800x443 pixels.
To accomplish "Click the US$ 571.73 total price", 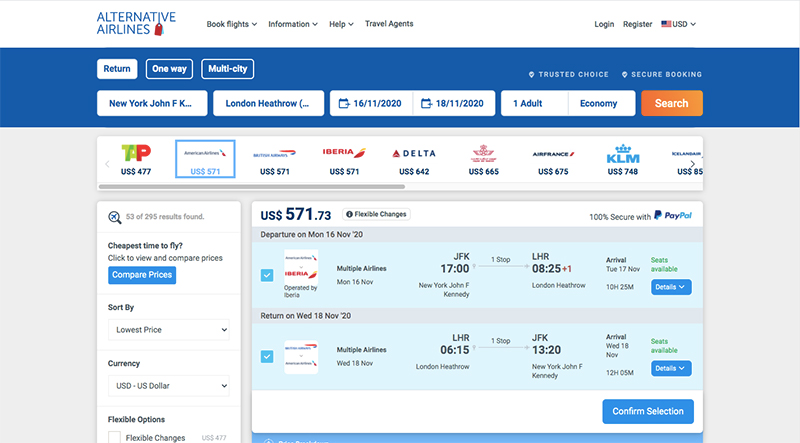I will [x=295, y=214].
